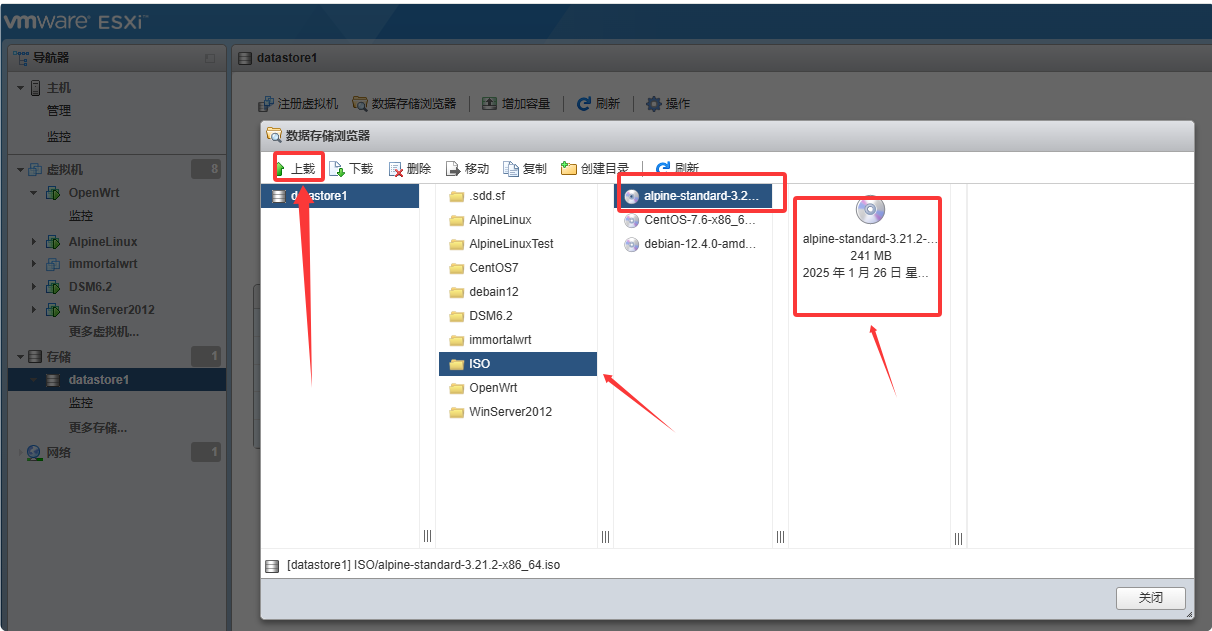Screen dimensions: 1212x631
Task: Click the 关闭 close button
Action: [x=1150, y=598]
